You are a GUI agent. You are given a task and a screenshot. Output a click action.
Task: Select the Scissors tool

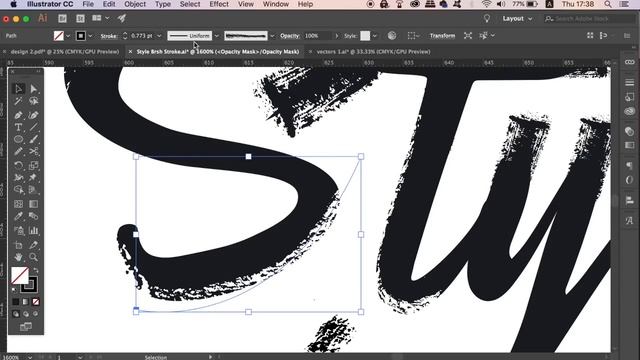point(33,151)
